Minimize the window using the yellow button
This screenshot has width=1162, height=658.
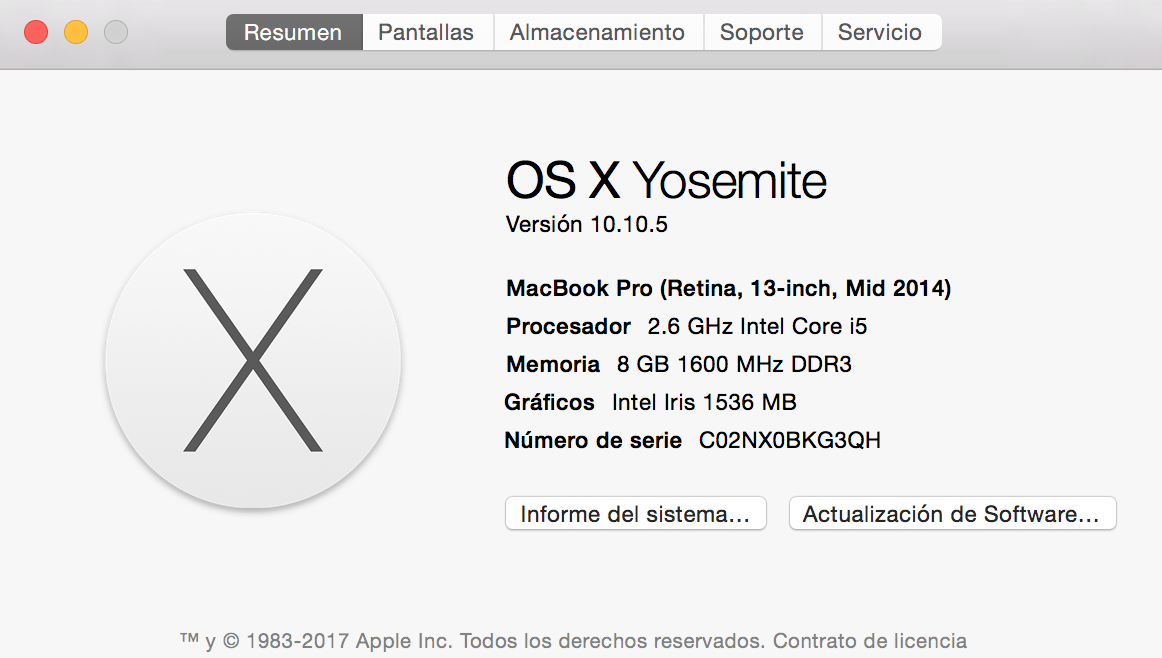tap(76, 33)
